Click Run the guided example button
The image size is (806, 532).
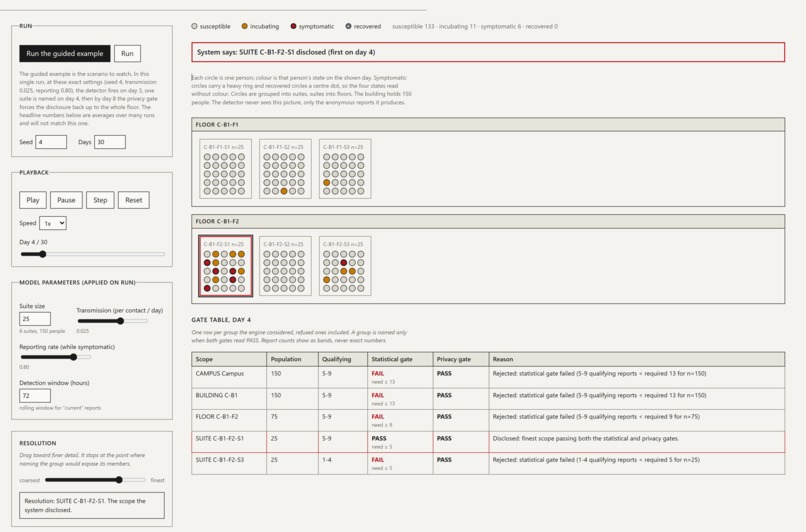click(65, 53)
